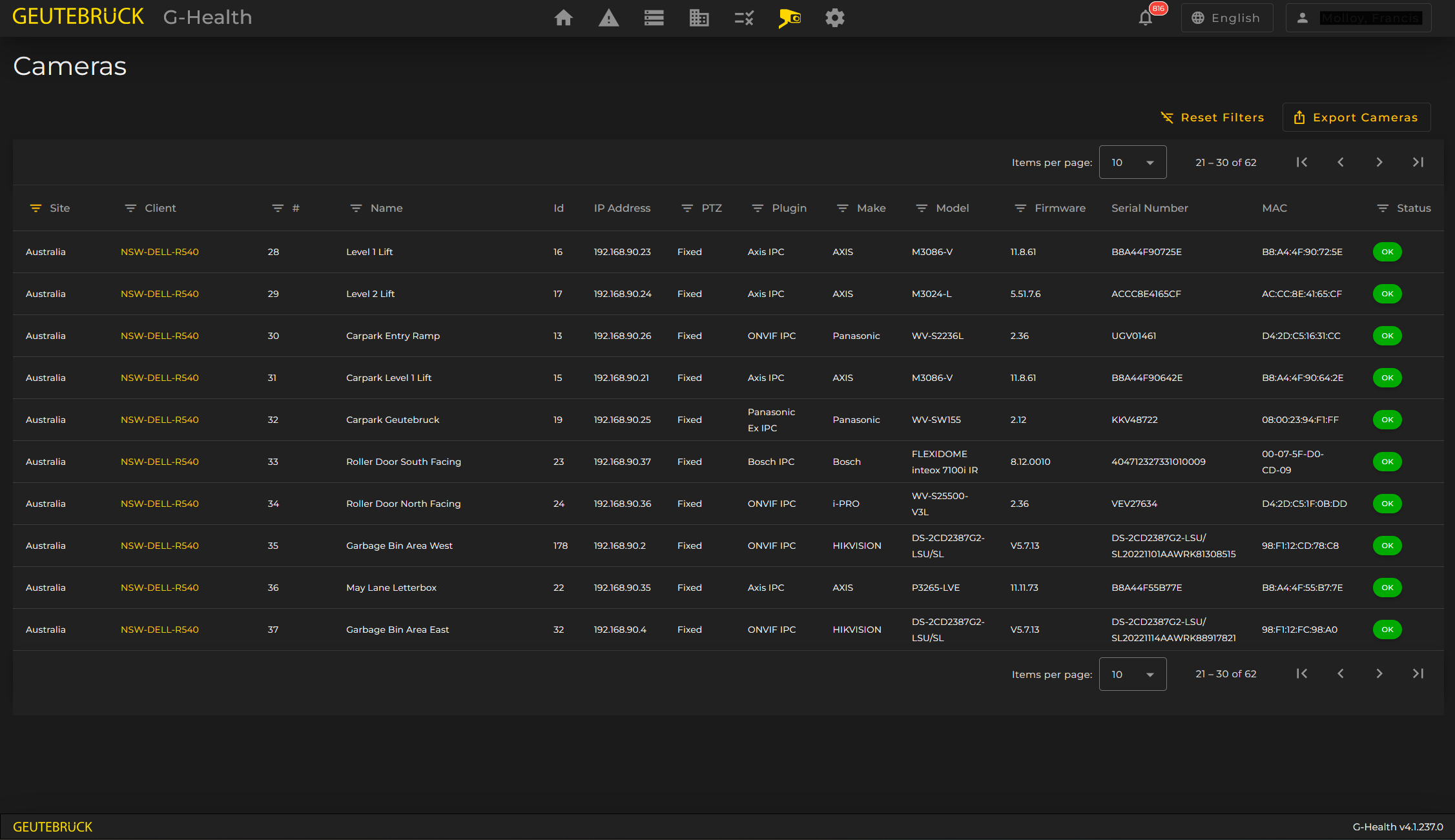
Task: Jump to last page in top paginator
Action: 1418,162
